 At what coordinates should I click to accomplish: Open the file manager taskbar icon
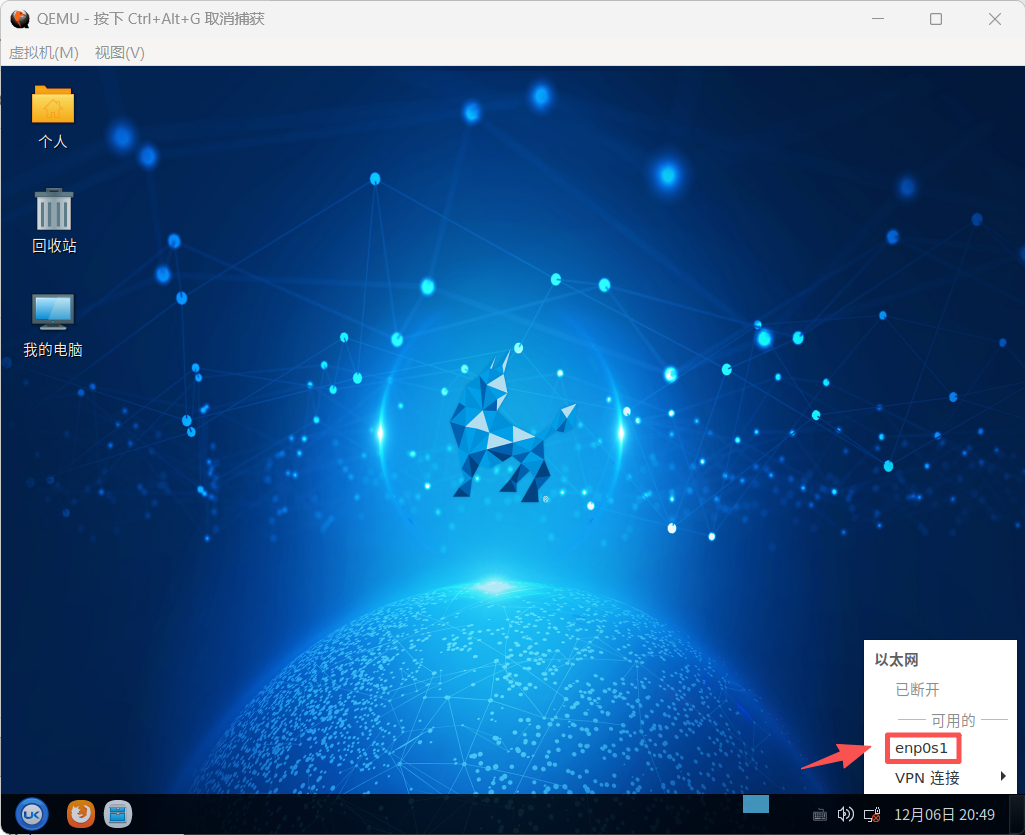tap(118, 814)
